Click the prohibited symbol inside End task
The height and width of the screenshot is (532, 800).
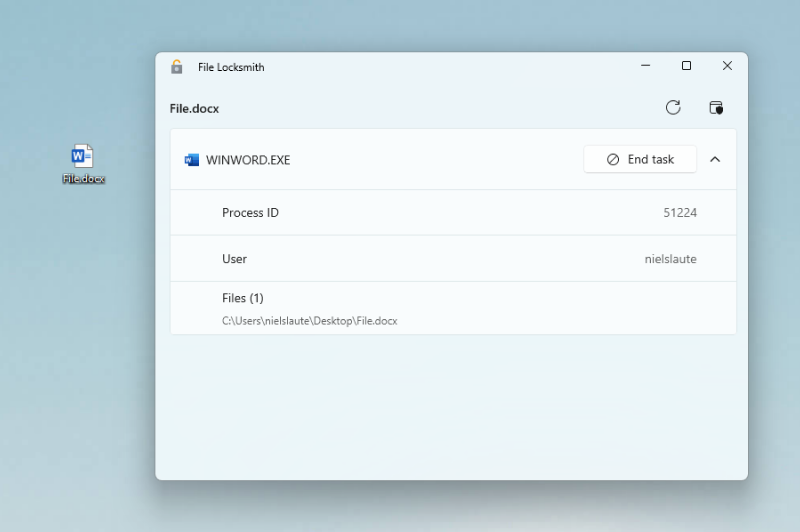[x=613, y=160]
